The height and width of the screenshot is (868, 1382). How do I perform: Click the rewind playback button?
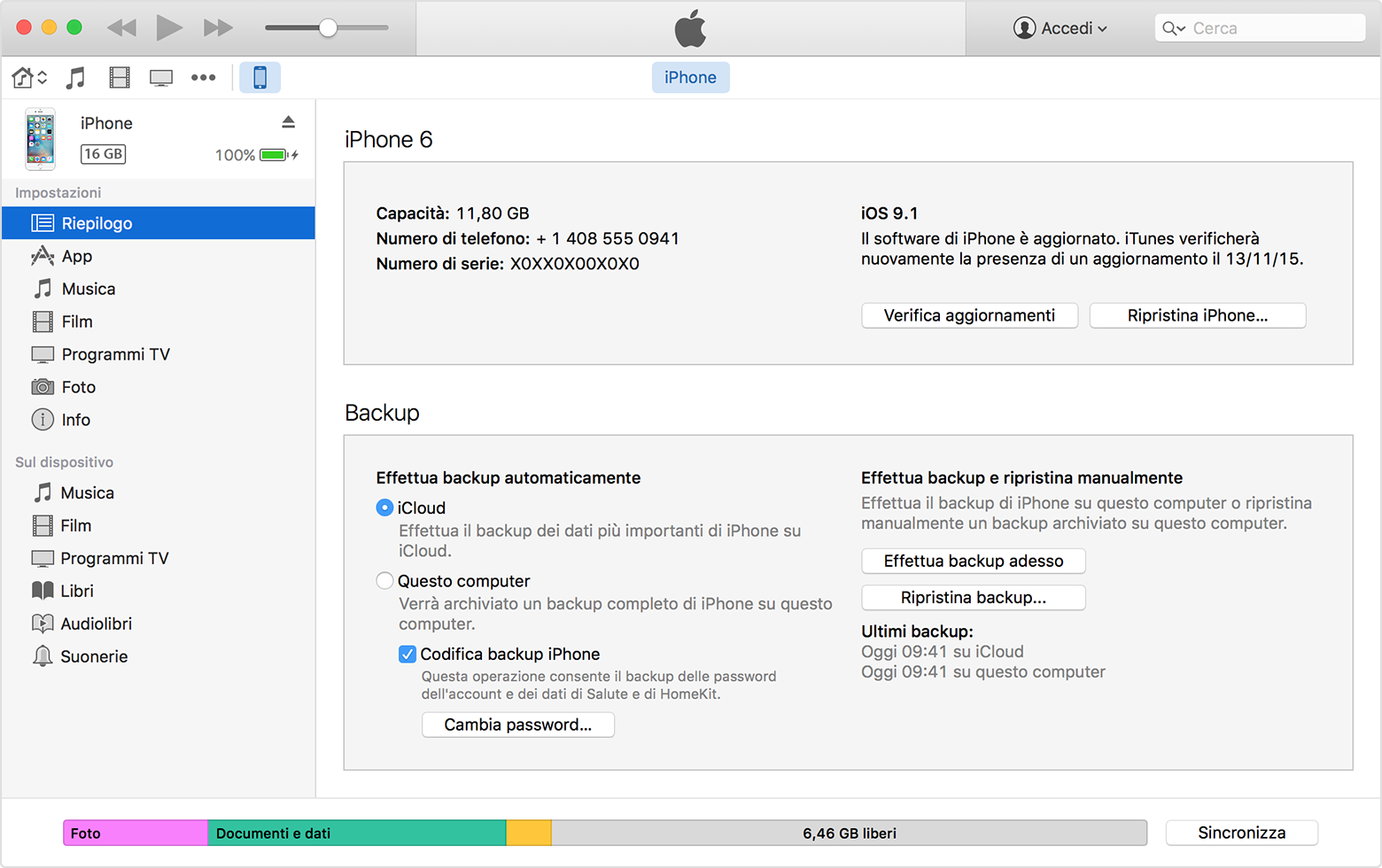point(121,27)
